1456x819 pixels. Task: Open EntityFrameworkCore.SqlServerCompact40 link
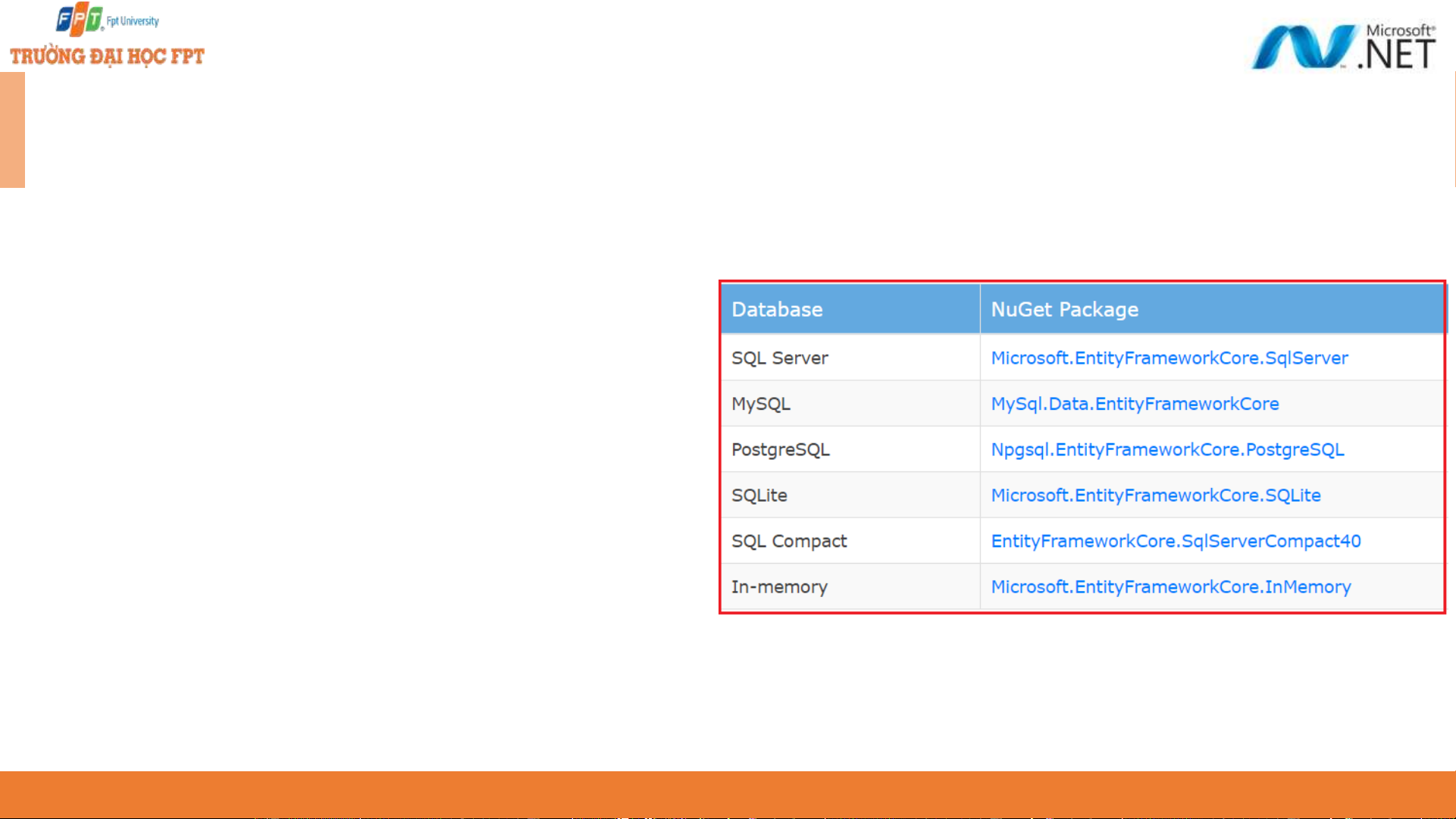(1176, 542)
